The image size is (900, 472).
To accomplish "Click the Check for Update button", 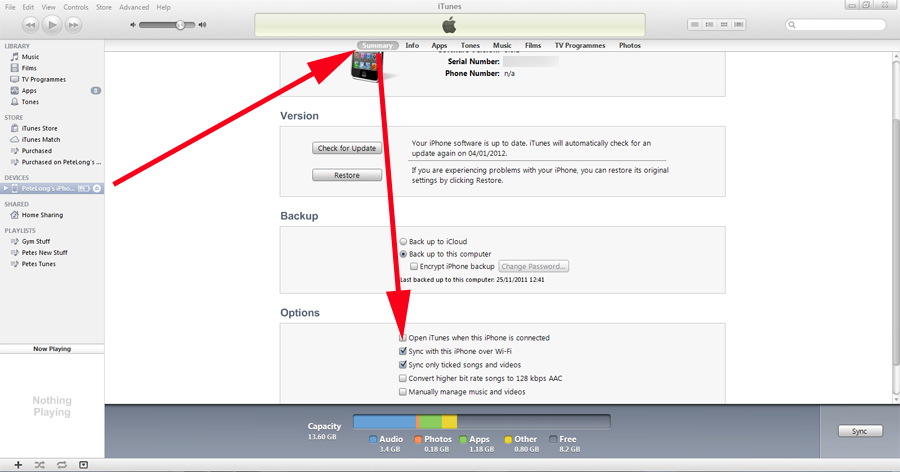I will pyautogui.click(x=347, y=148).
